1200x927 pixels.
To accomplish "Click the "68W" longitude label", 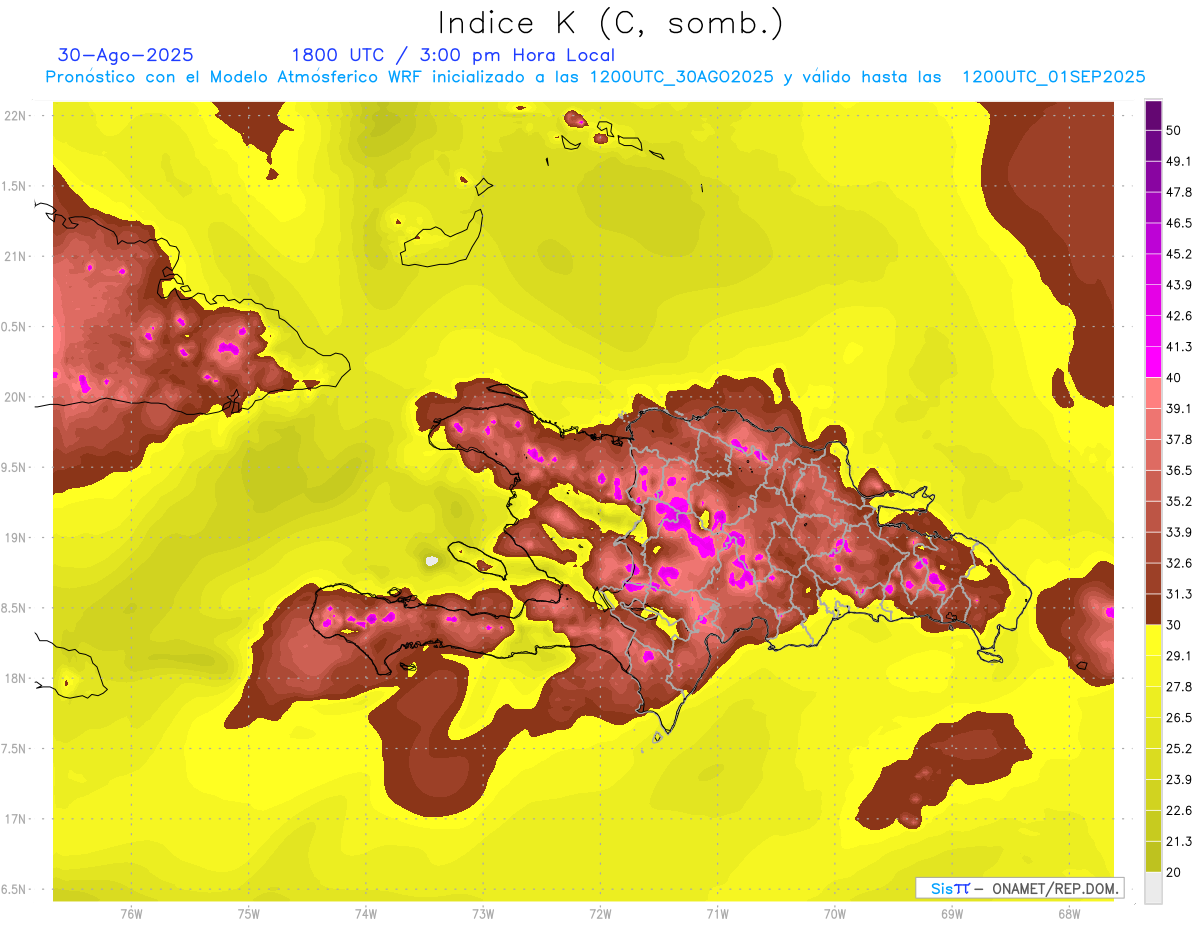I will click(1069, 914).
